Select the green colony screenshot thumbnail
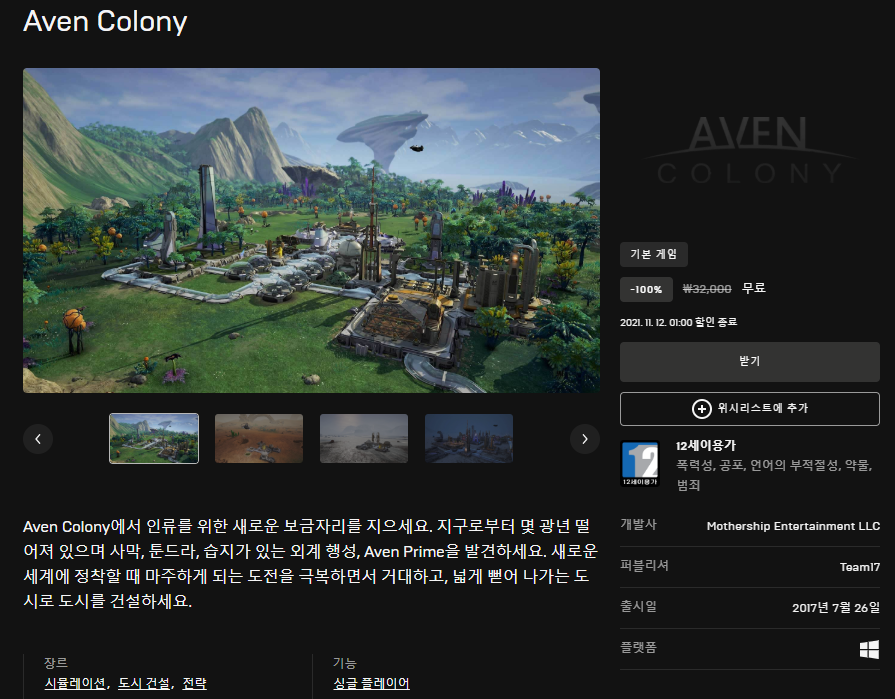Image resolution: width=895 pixels, height=699 pixels. [x=154, y=438]
